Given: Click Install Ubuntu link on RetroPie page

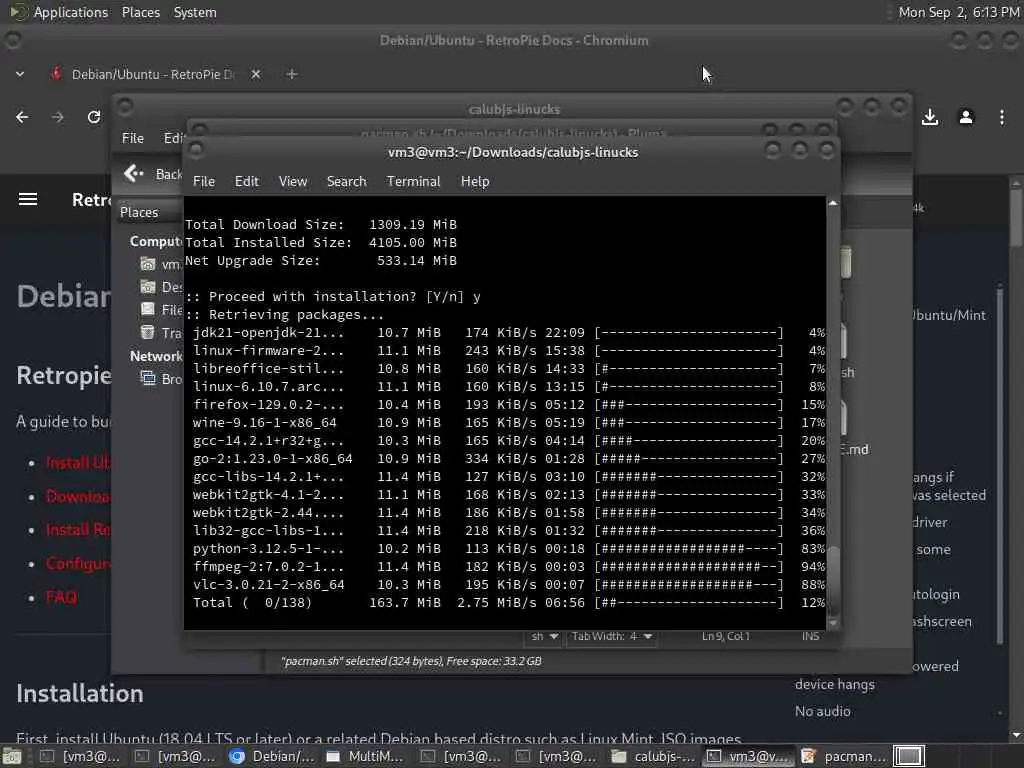Looking at the screenshot, I should [78, 463].
